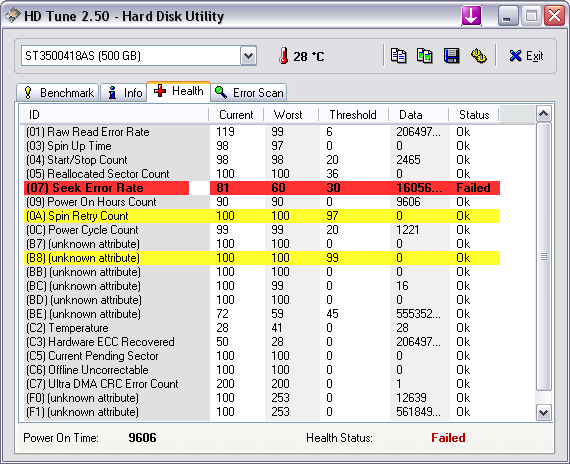Click the Exit button
Viewport: 570px width, 464px height.
[526, 56]
